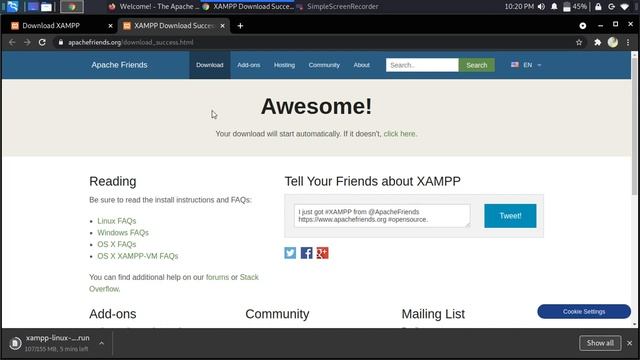Open the About menu item

pyautogui.click(x=362, y=65)
